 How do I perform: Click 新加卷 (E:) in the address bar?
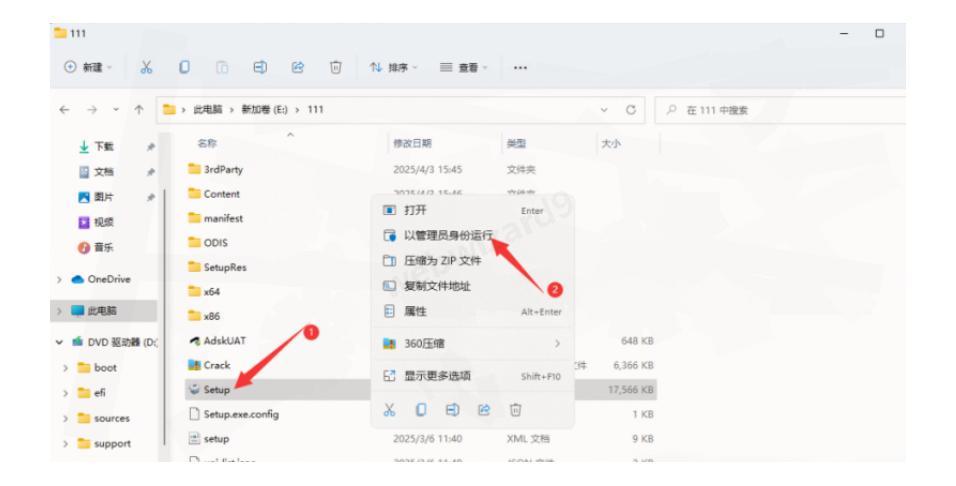264,110
